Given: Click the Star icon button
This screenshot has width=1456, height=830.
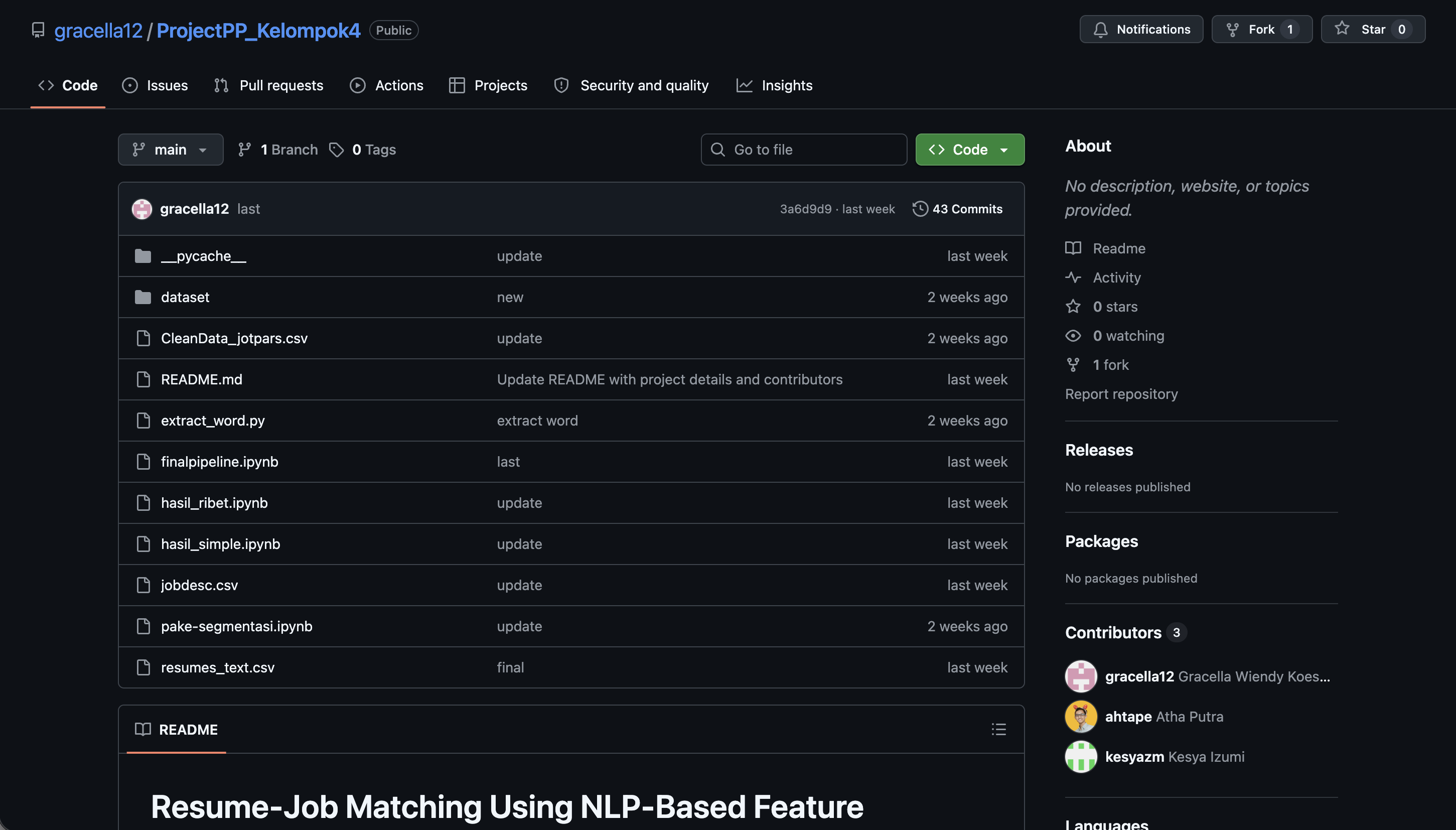Looking at the screenshot, I should point(1342,29).
